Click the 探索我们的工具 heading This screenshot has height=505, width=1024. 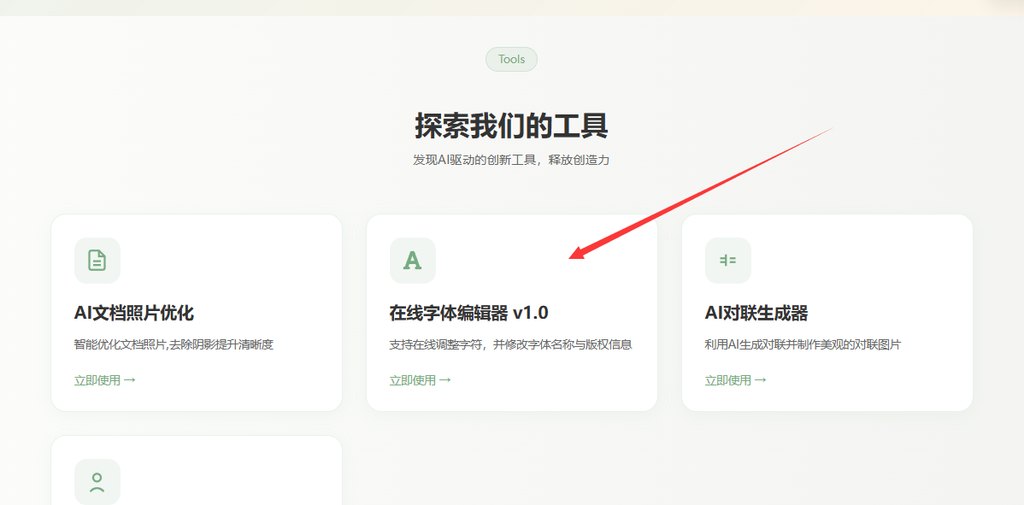[x=511, y=125]
